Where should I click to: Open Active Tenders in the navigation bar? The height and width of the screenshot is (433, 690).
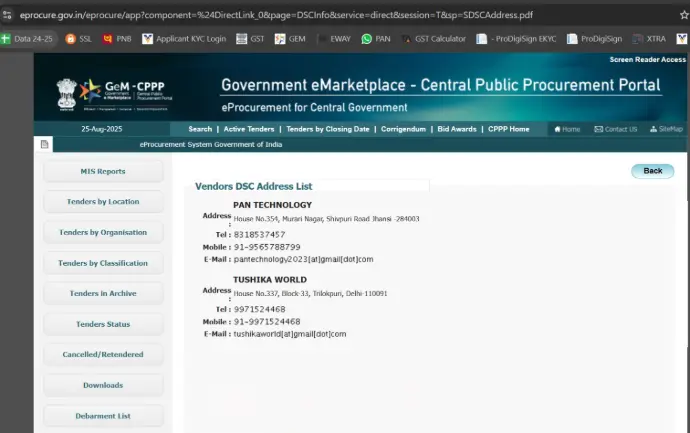click(249, 129)
